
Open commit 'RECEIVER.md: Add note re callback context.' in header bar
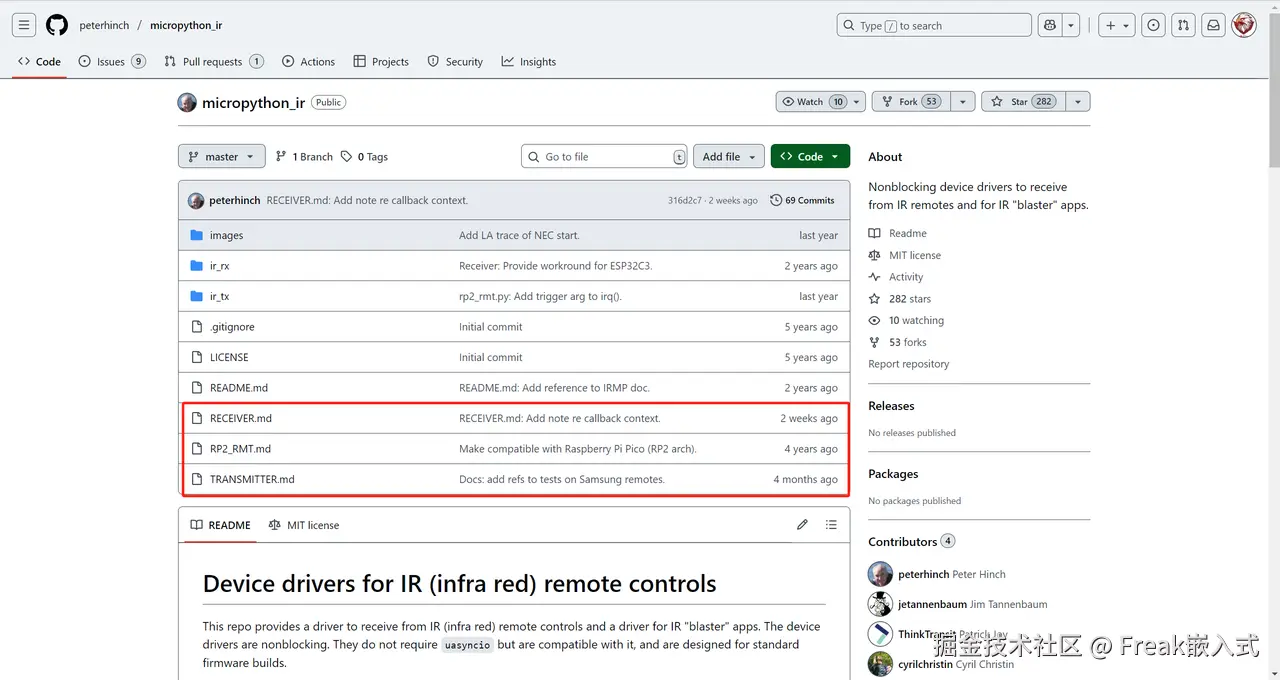click(367, 200)
